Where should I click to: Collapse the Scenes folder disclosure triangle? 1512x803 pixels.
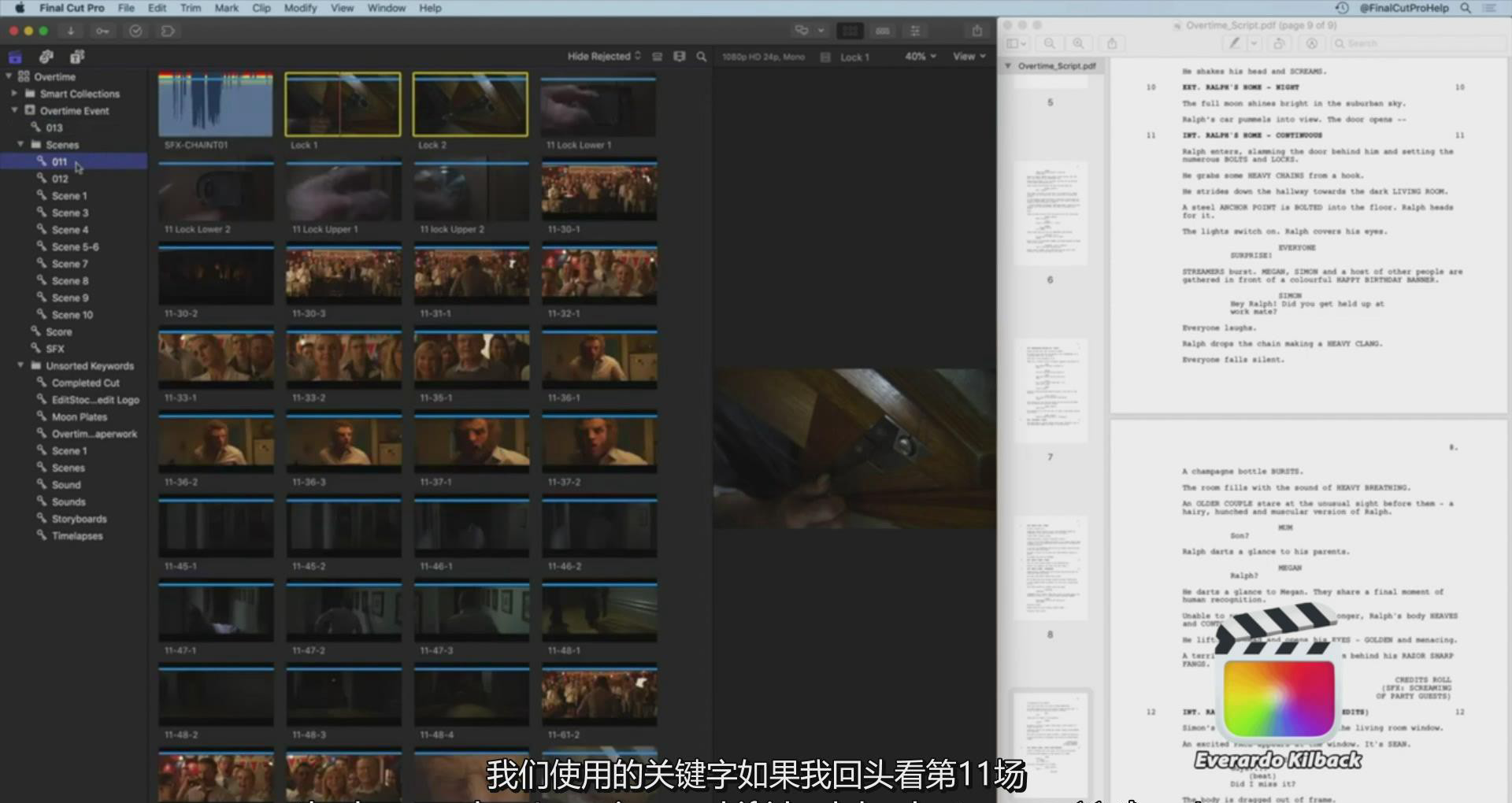pos(20,145)
